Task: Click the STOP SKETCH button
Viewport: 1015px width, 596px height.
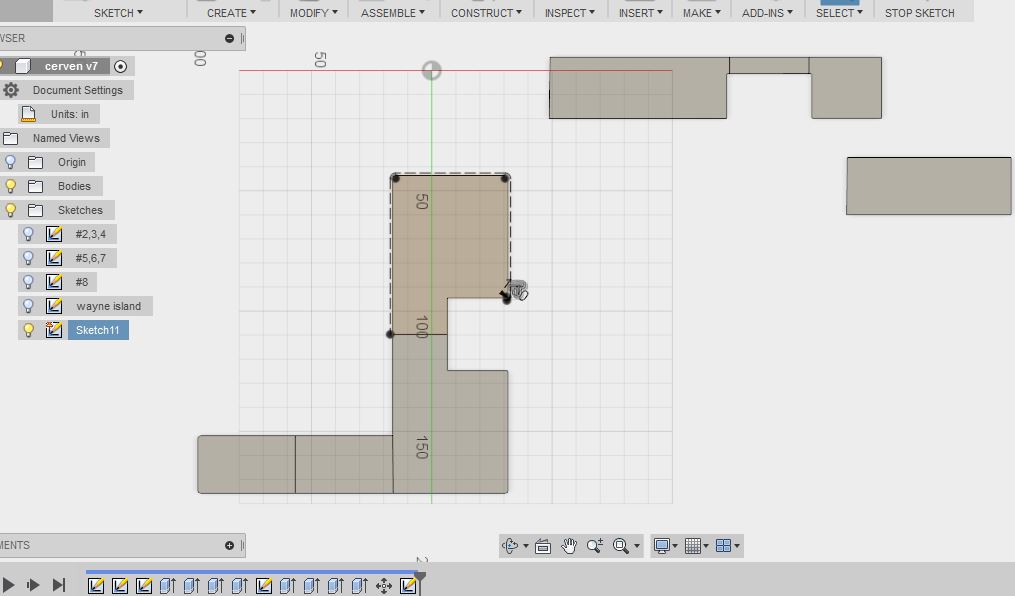Action: [919, 12]
